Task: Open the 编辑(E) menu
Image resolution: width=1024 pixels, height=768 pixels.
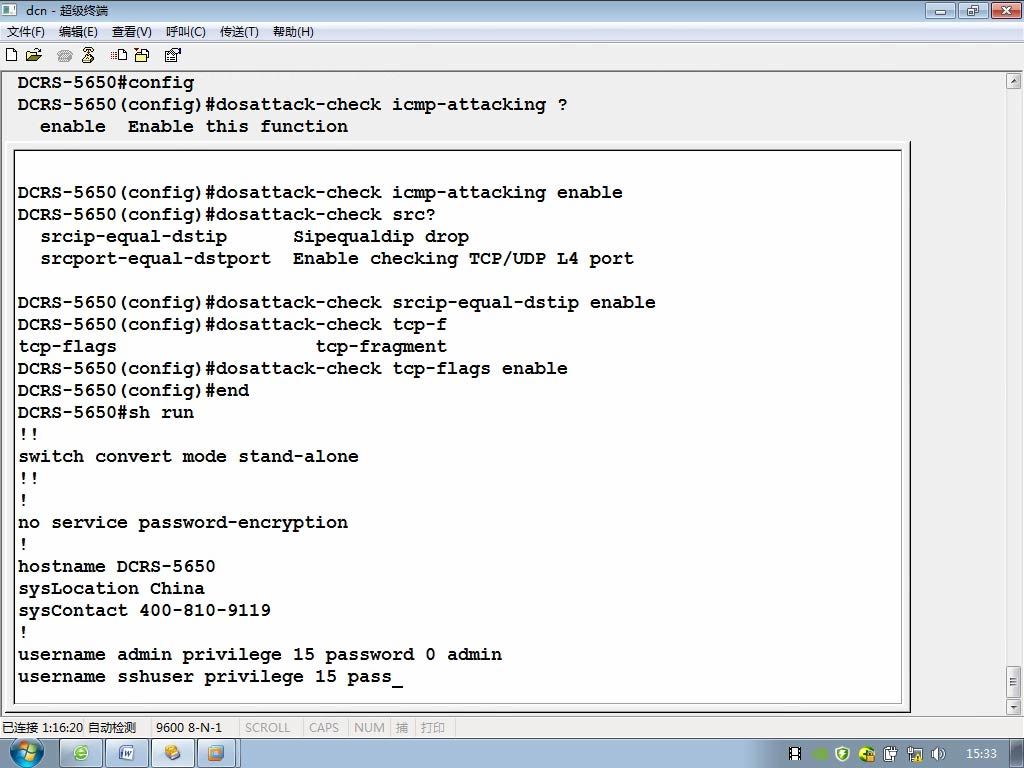Action: 78,31
